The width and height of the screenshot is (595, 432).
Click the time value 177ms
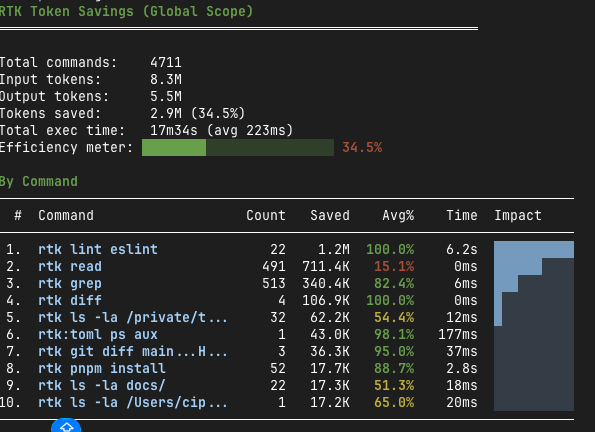pyautogui.click(x=458, y=334)
